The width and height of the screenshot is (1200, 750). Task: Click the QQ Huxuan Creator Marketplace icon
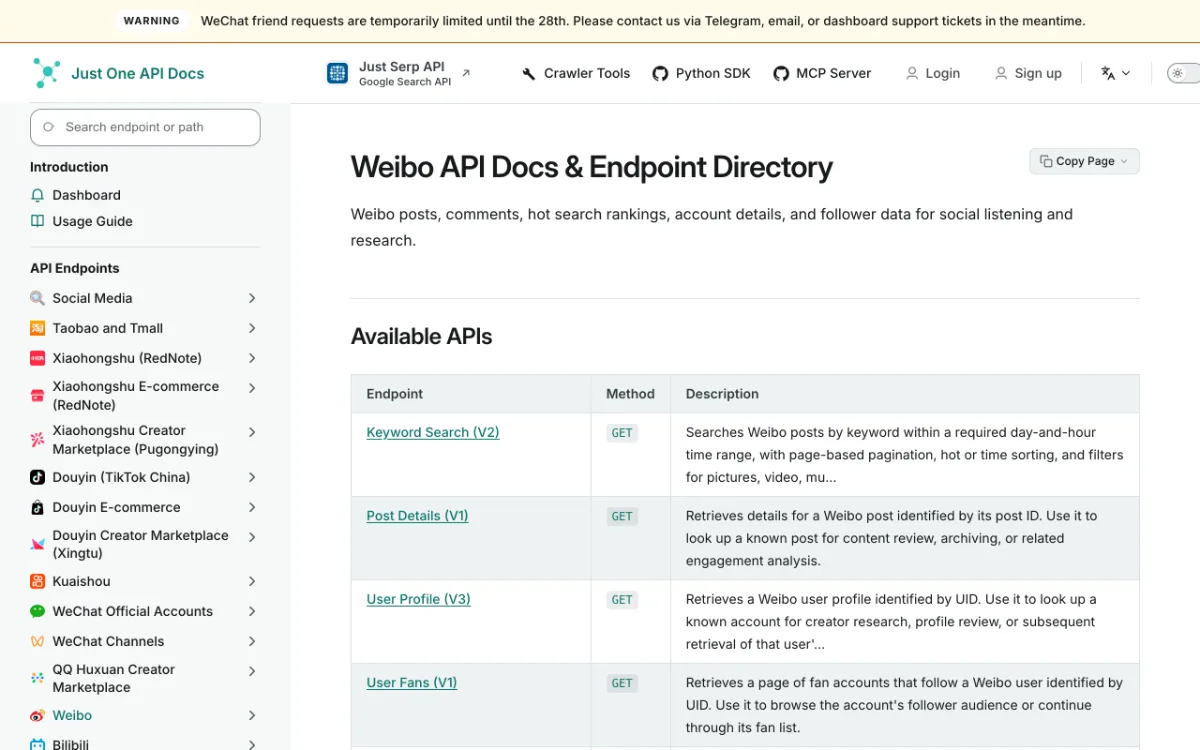[x=37, y=678]
